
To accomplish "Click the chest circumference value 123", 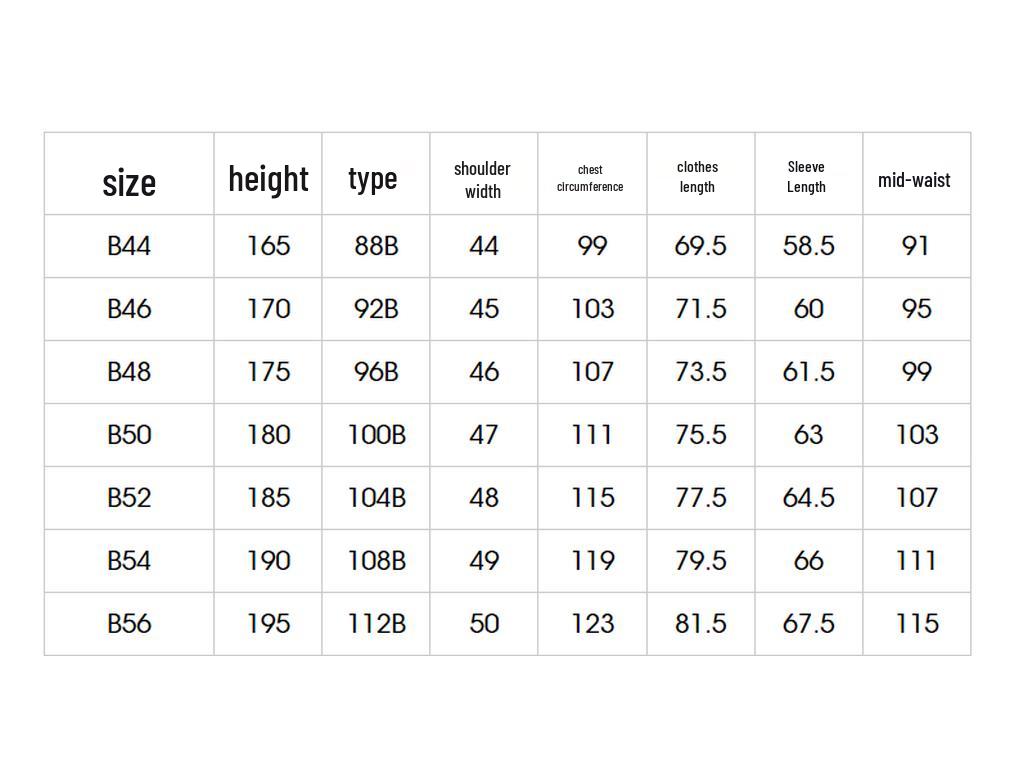I will 592,624.
